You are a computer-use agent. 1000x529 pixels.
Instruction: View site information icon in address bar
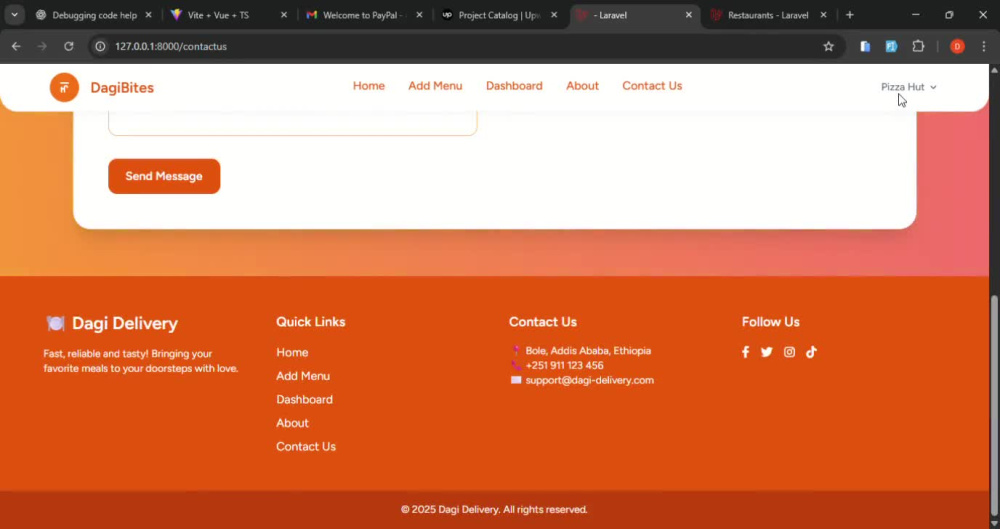pos(100,46)
